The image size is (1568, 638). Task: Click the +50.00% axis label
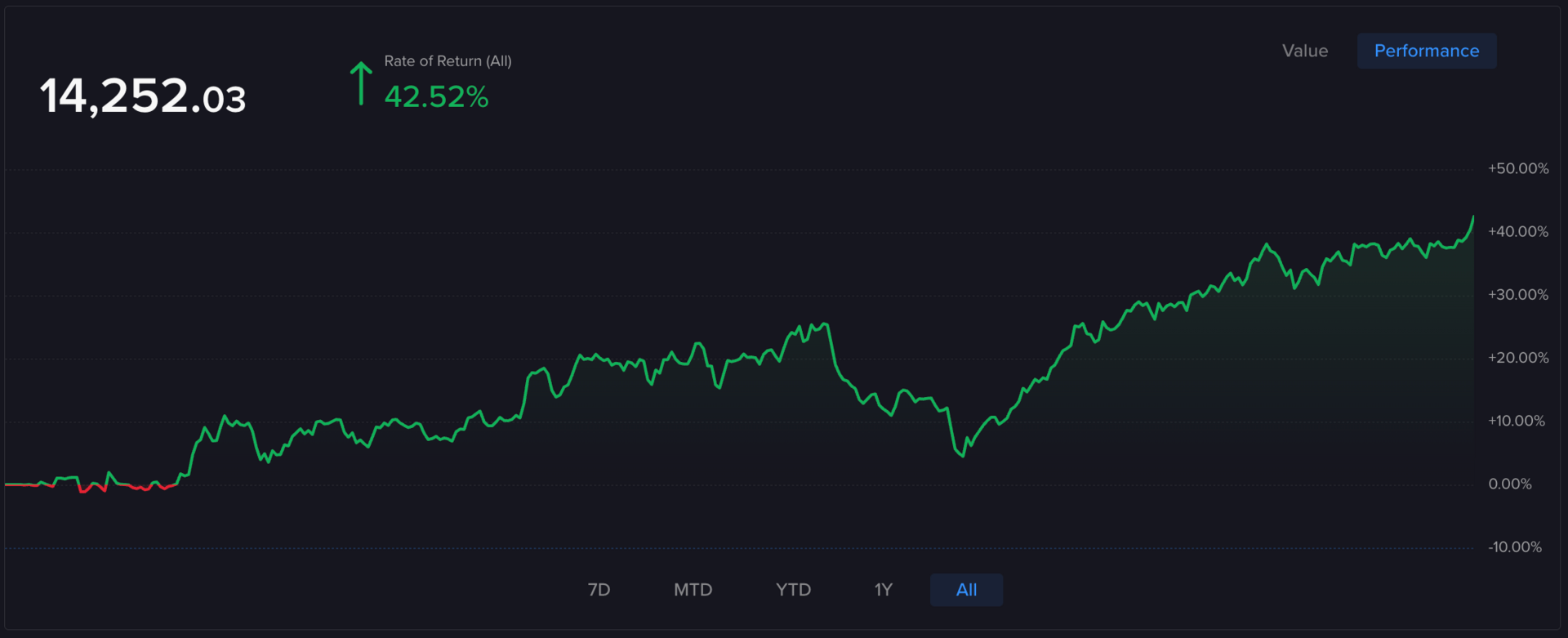point(1517,168)
